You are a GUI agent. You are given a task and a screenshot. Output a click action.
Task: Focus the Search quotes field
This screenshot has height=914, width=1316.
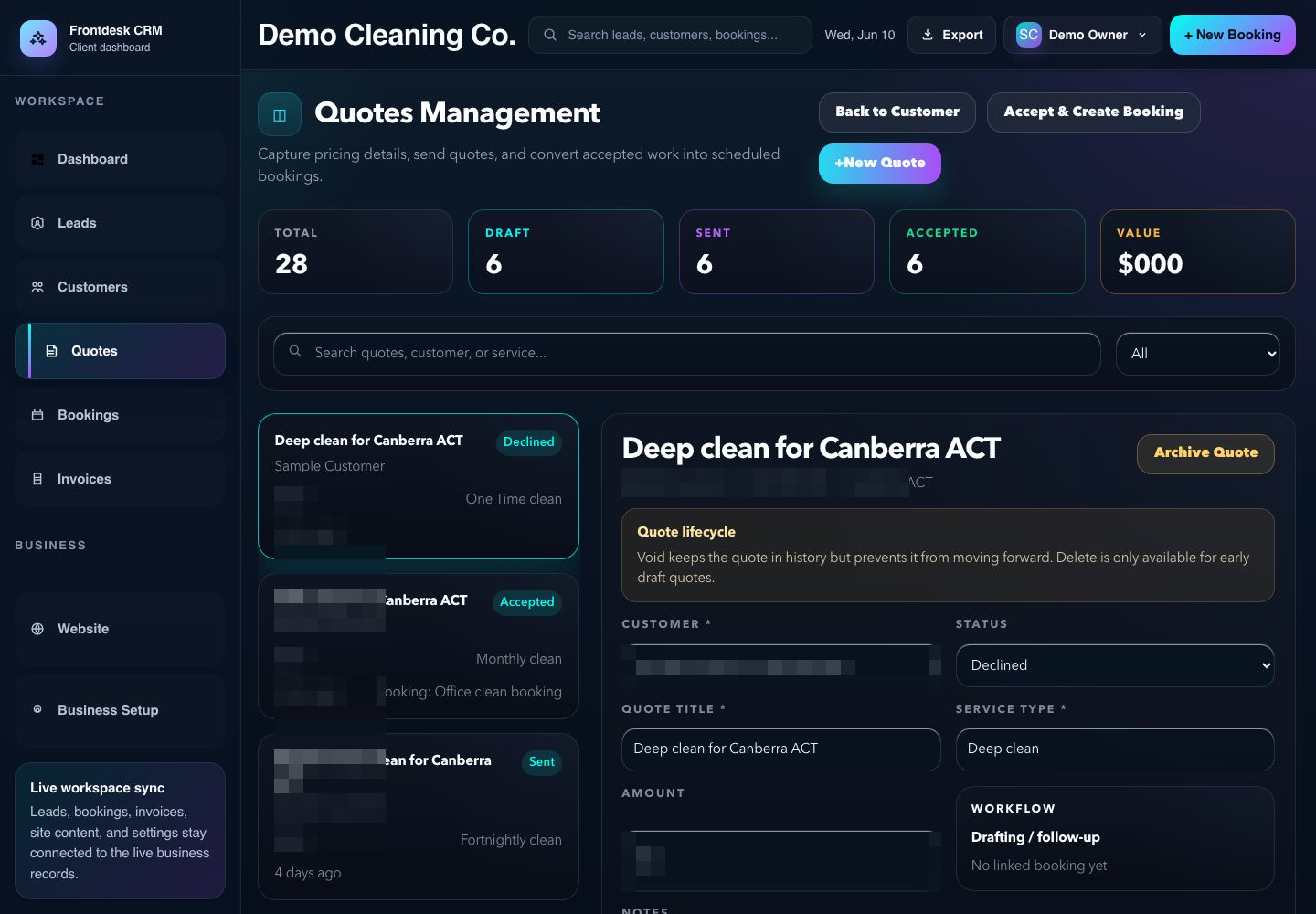pos(687,354)
